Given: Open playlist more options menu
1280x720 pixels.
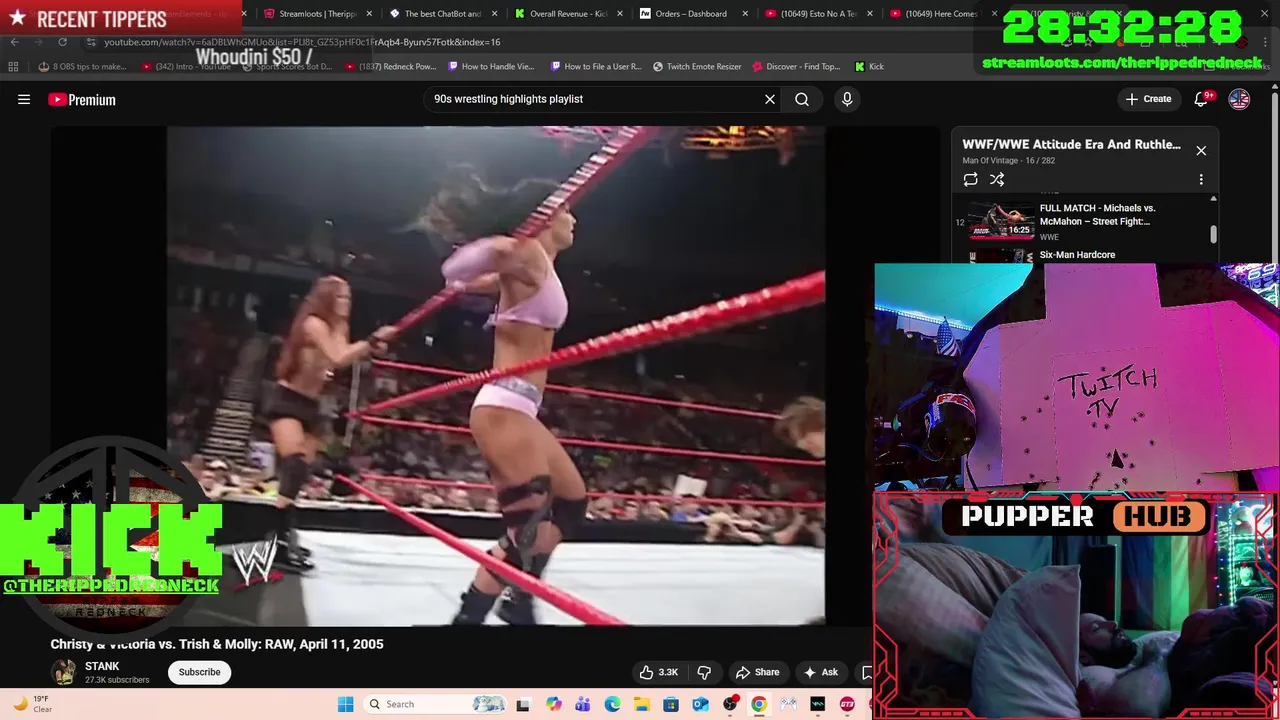Looking at the screenshot, I should 1201,179.
